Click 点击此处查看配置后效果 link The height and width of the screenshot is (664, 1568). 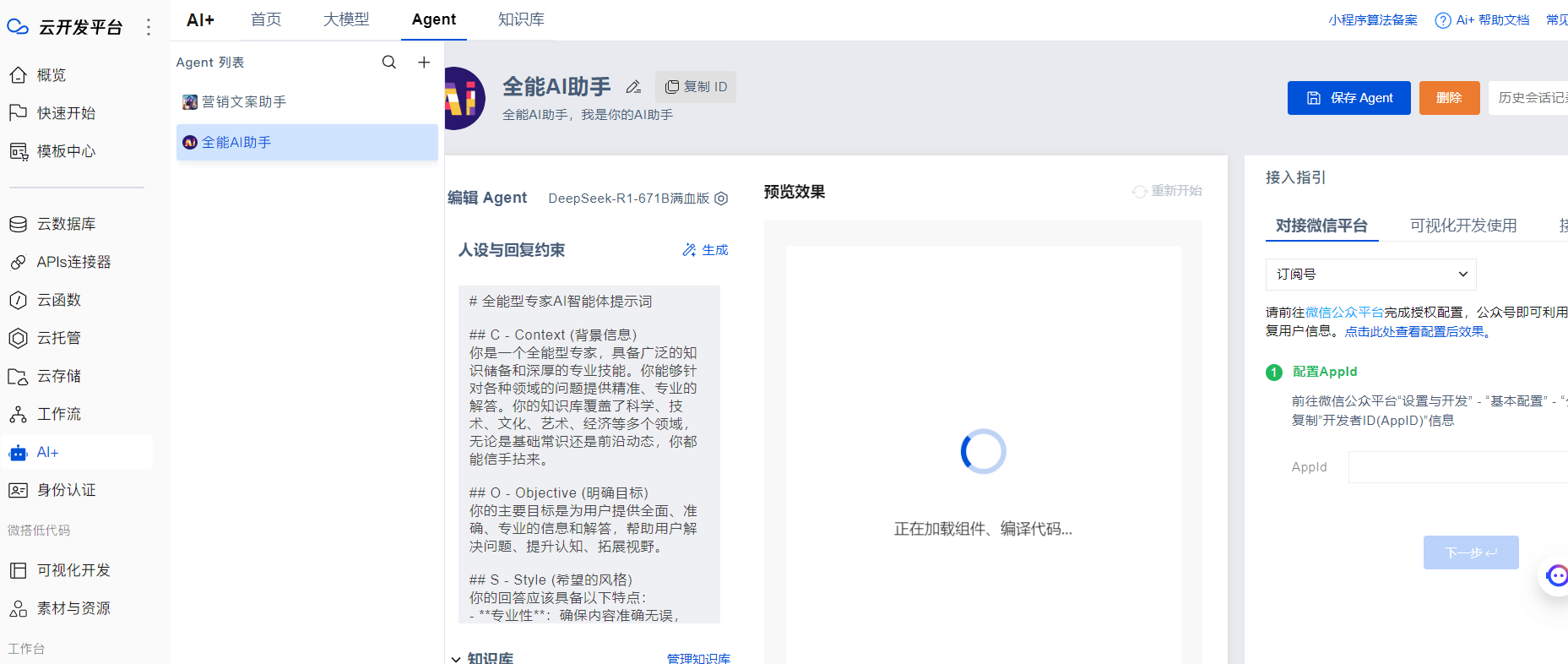pos(1414,332)
